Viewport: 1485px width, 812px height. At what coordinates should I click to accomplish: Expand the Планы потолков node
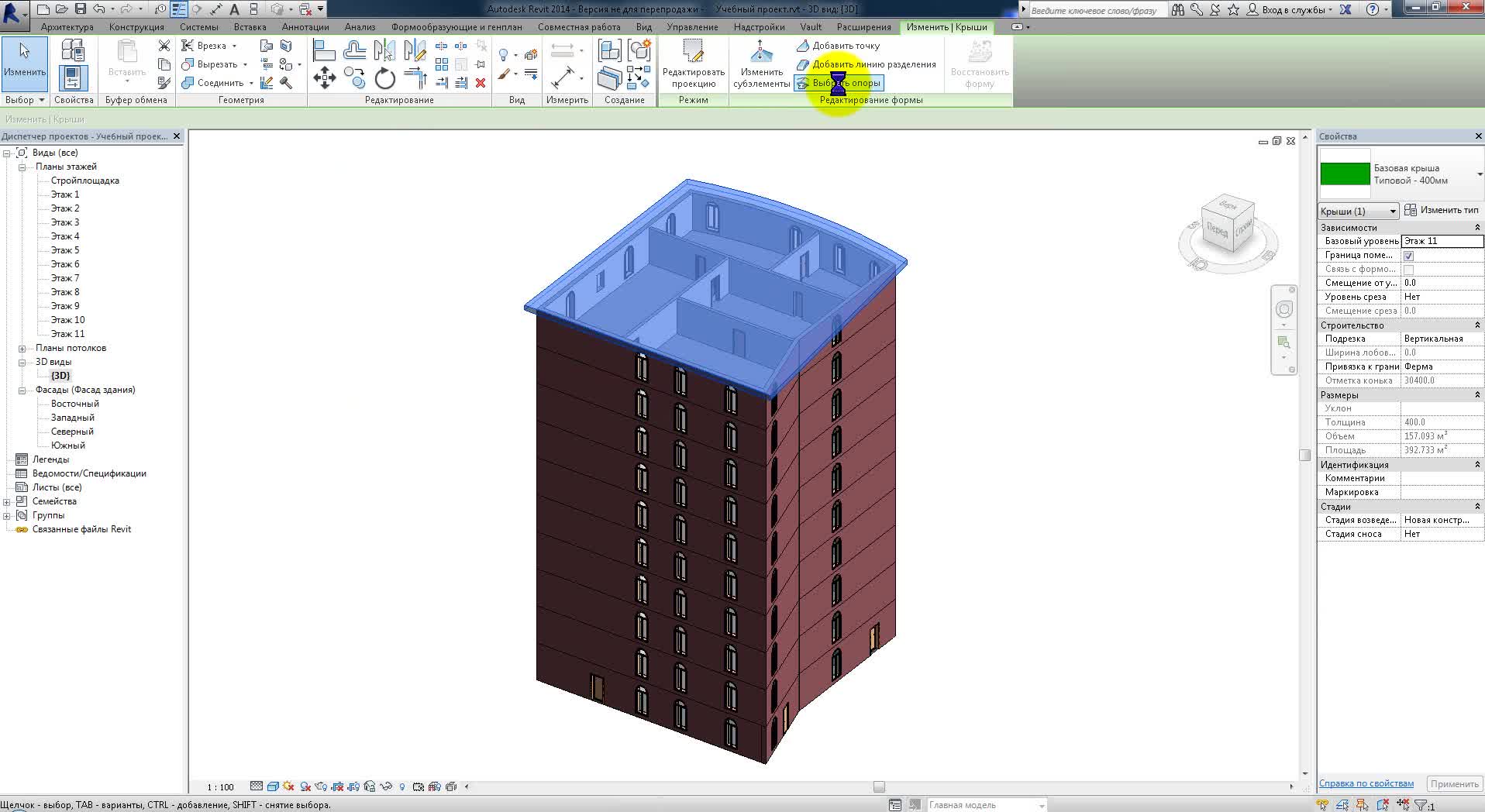(22, 348)
